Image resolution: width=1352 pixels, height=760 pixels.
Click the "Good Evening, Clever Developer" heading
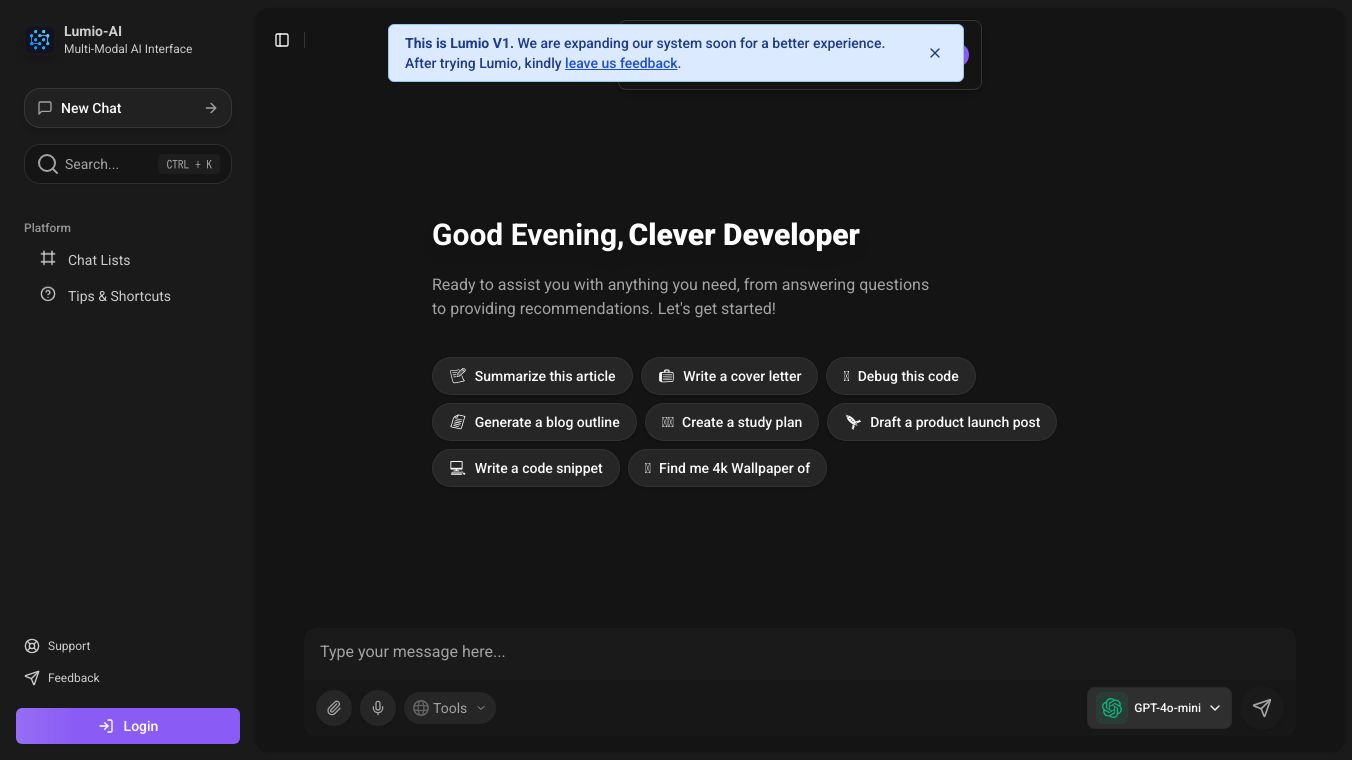(x=646, y=235)
